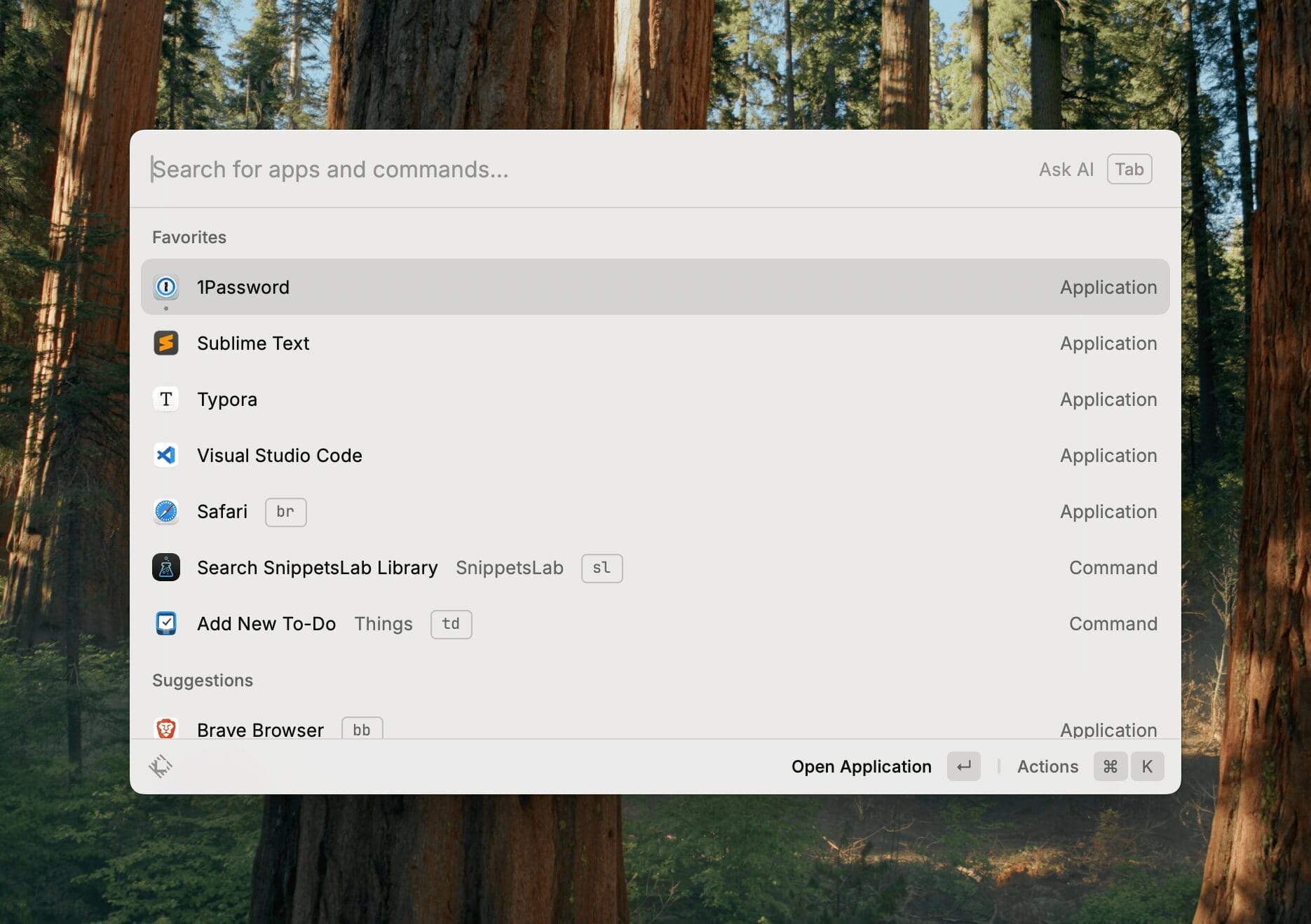This screenshot has height=924, width=1311.
Task: Open the Actions menu
Action: tap(1047, 766)
